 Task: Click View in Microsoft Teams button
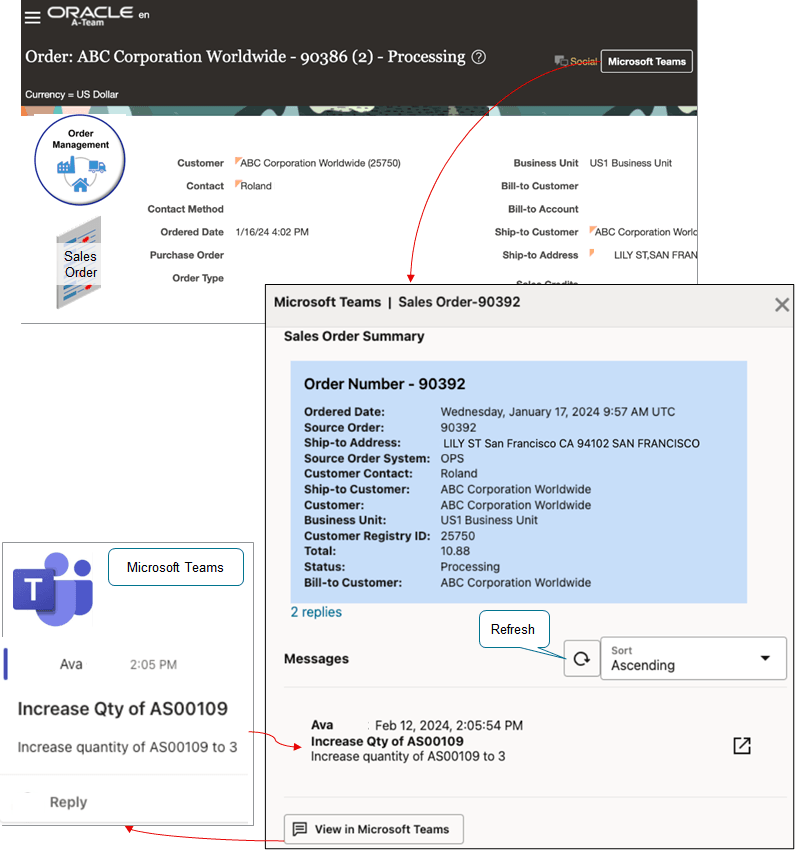coord(374,829)
